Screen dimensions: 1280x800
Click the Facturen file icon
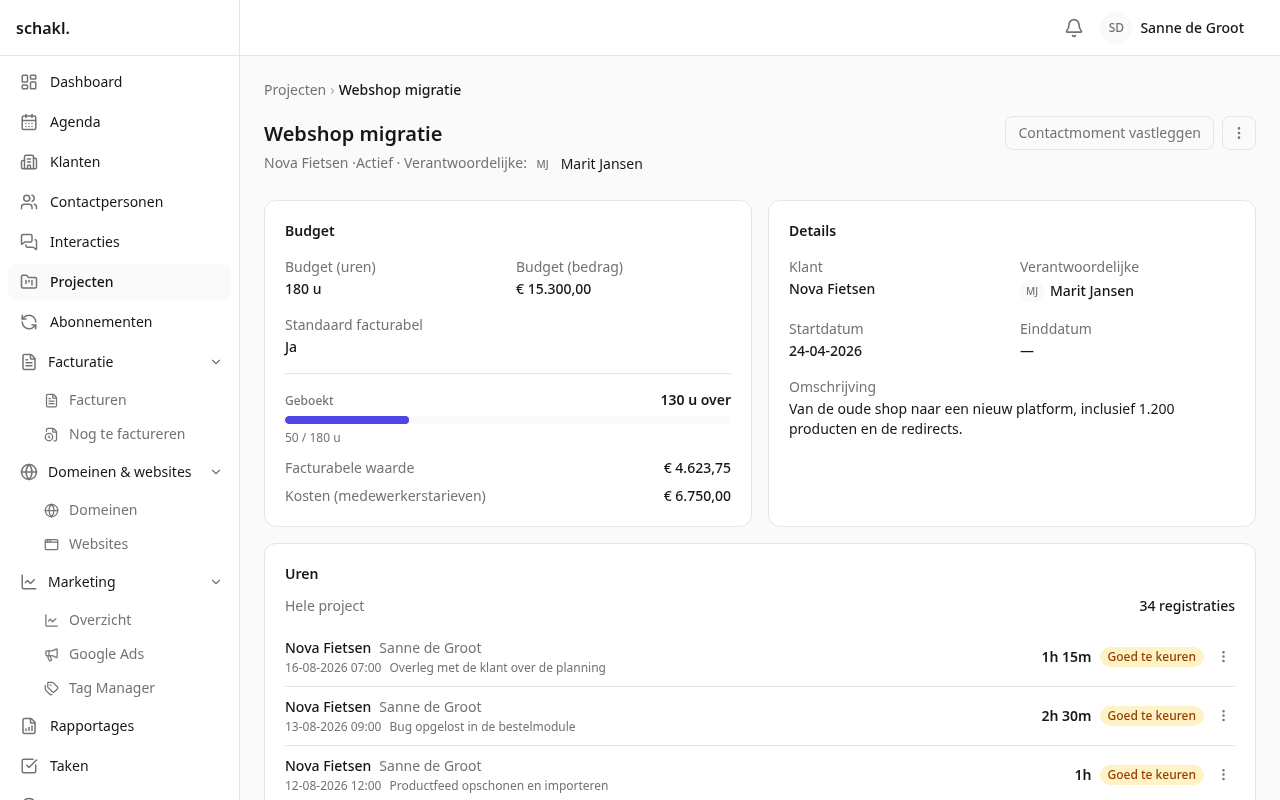tap(51, 400)
